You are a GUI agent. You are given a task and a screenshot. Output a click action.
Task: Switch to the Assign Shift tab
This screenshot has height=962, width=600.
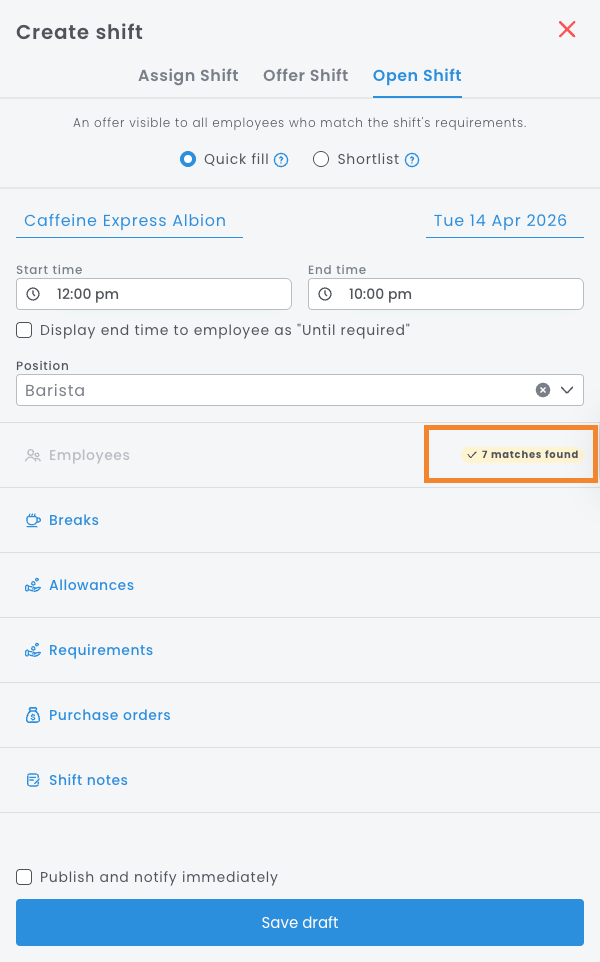pyautogui.click(x=188, y=76)
